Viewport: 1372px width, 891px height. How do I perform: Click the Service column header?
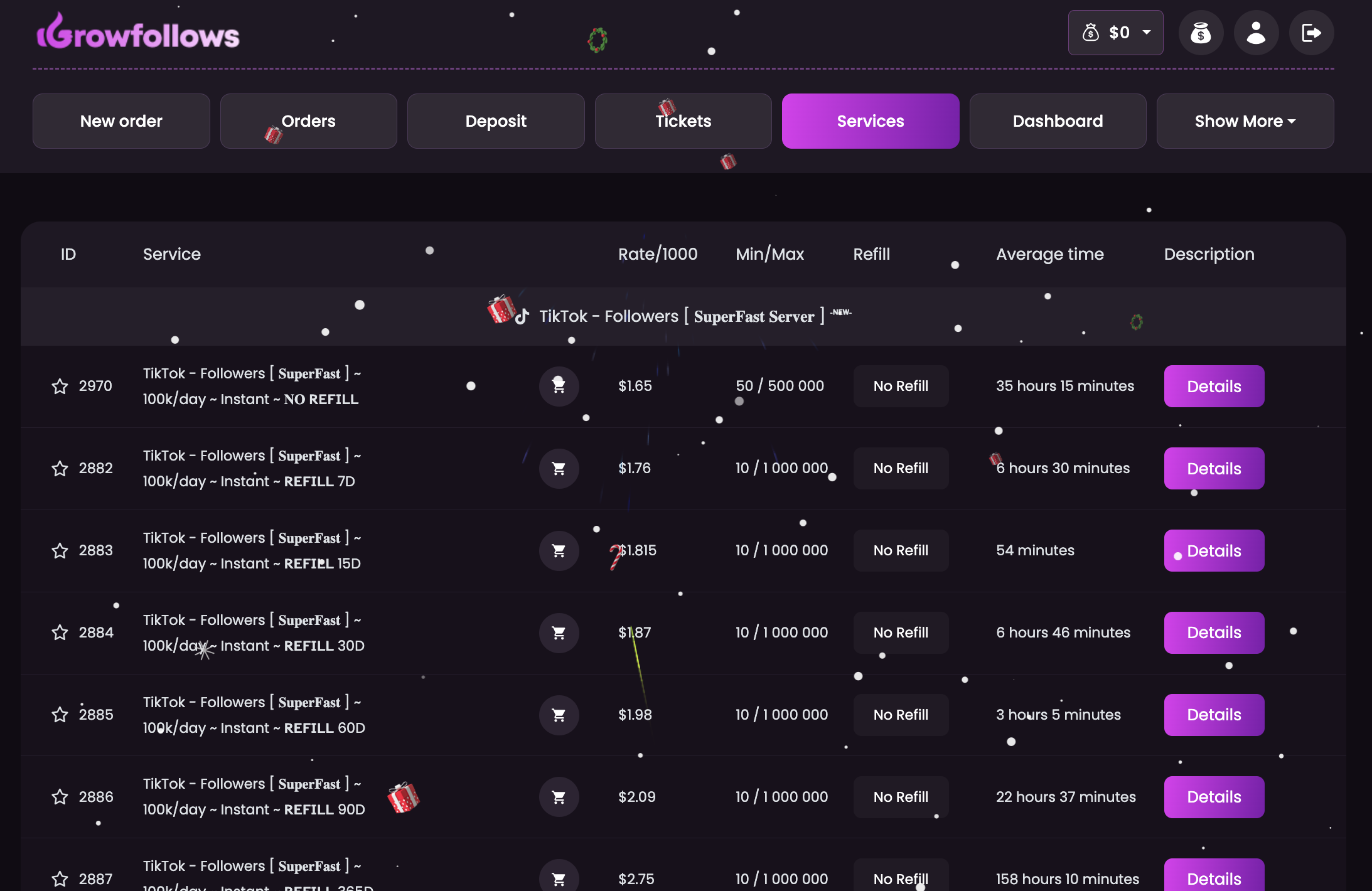click(172, 254)
